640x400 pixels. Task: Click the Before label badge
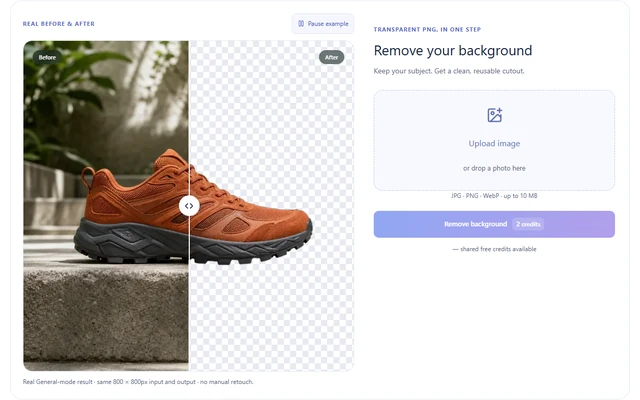(x=47, y=58)
